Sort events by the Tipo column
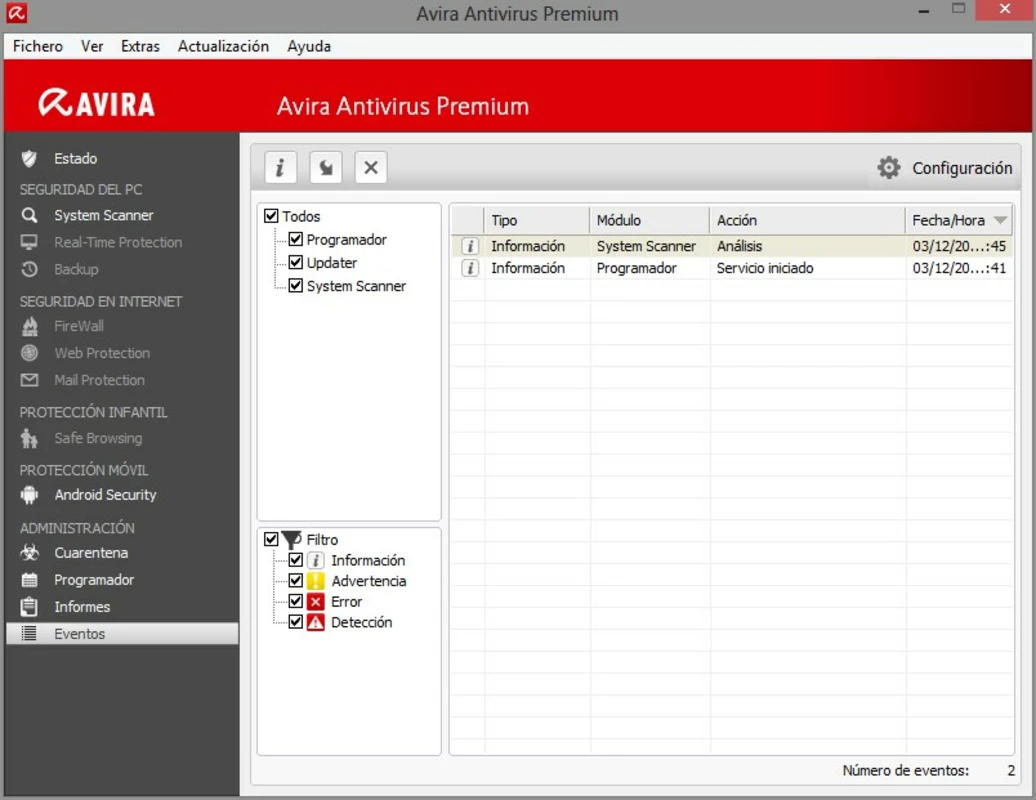 coord(537,221)
